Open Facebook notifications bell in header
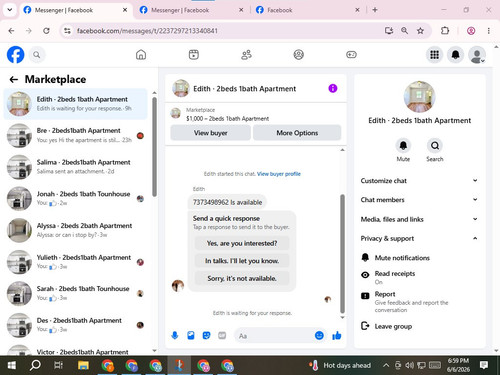500x375 pixels. tap(455, 55)
